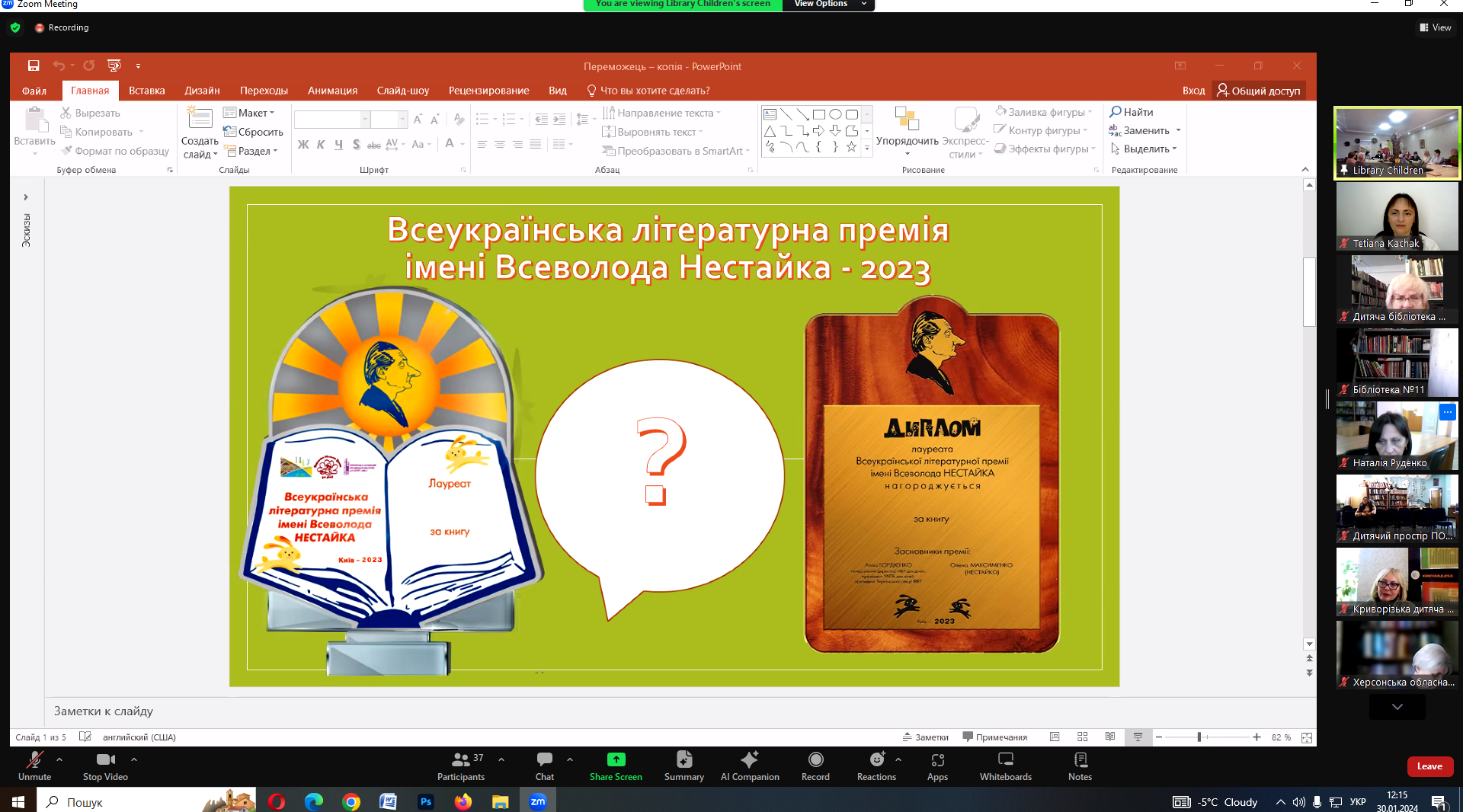Screen dimensions: 1463x812
Task: Open the Participants list button
Action: (x=461, y=760)
